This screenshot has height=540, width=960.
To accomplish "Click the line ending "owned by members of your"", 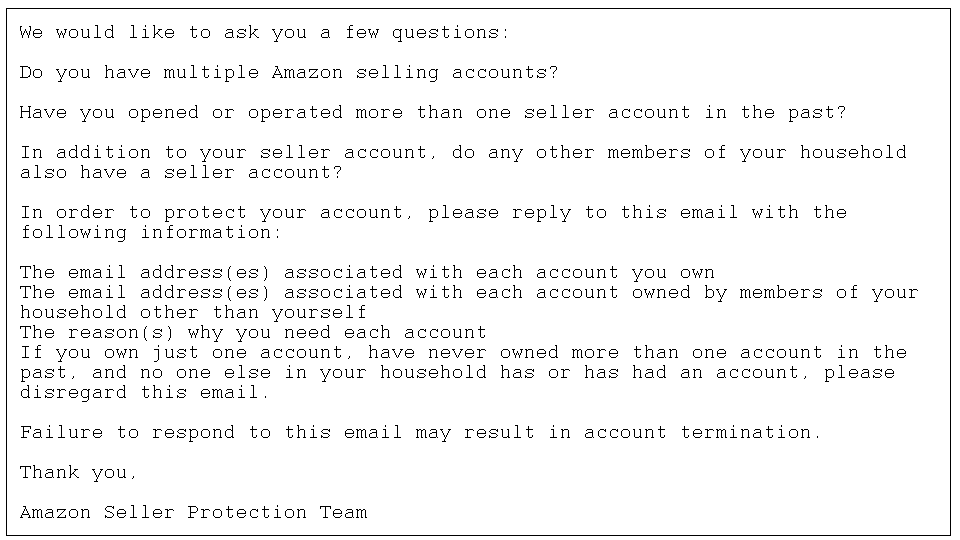I will tap(469, 293).
